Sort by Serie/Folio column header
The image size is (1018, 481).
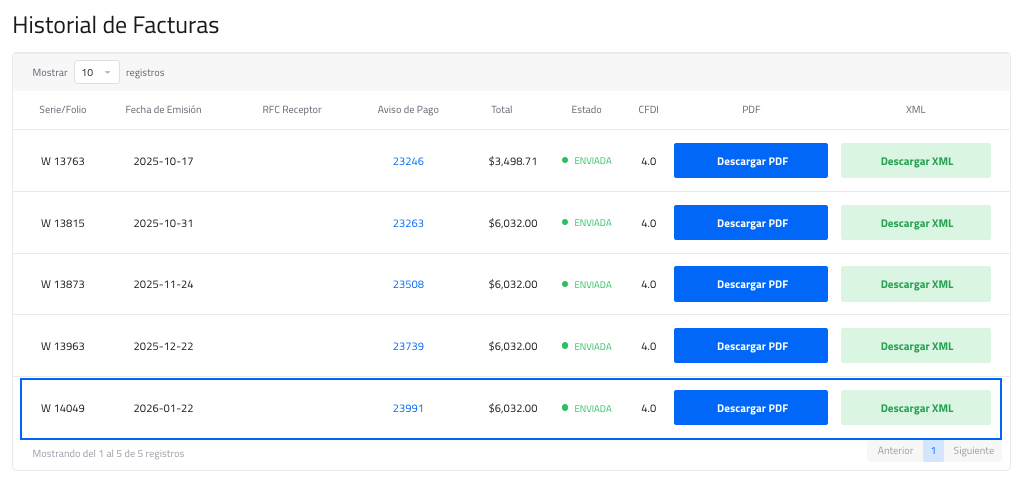(x=63, y=110)
